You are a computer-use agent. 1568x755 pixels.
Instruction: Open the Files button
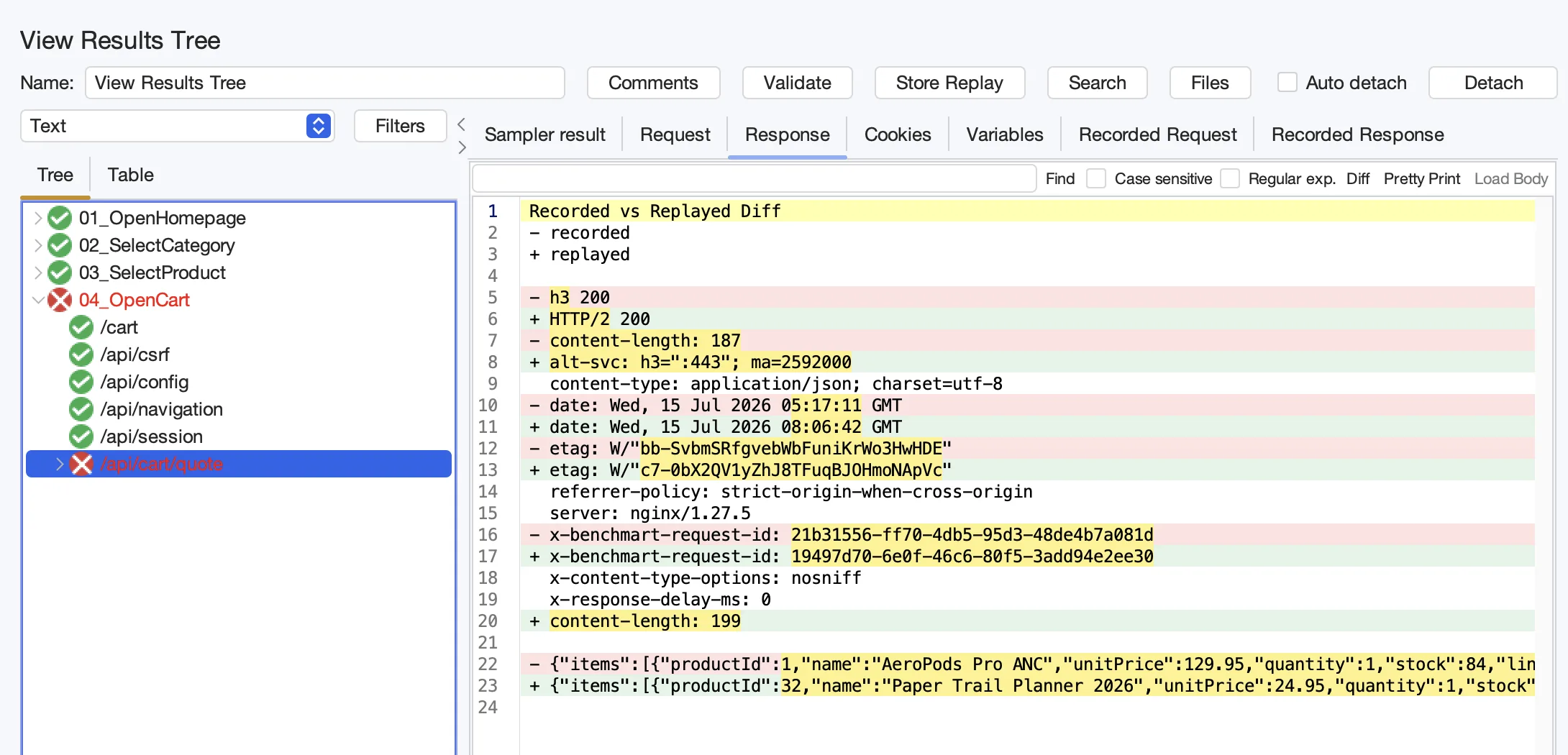tap(1210, 83)
